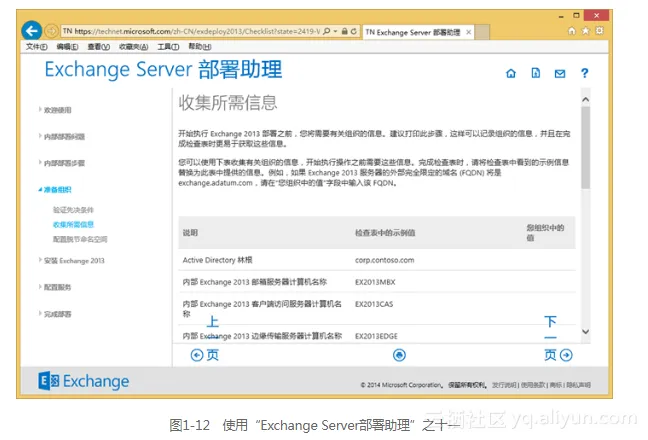648x440 pixels.
Task: Expand the 配置服务 sidebar section
Action: click(x=57, y=287)
